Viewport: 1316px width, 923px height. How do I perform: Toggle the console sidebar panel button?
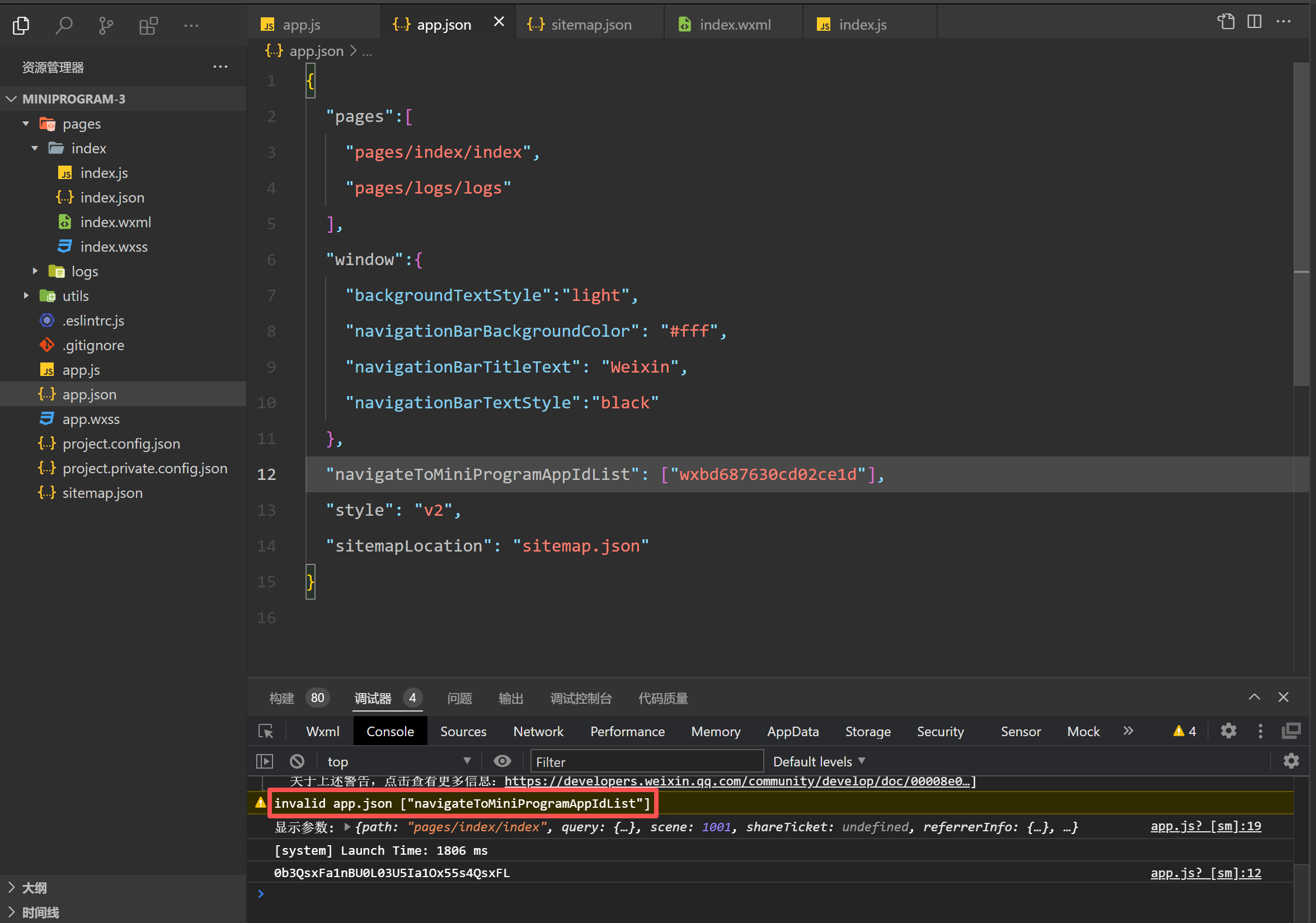pyautogui.click(x=264, y=761)
